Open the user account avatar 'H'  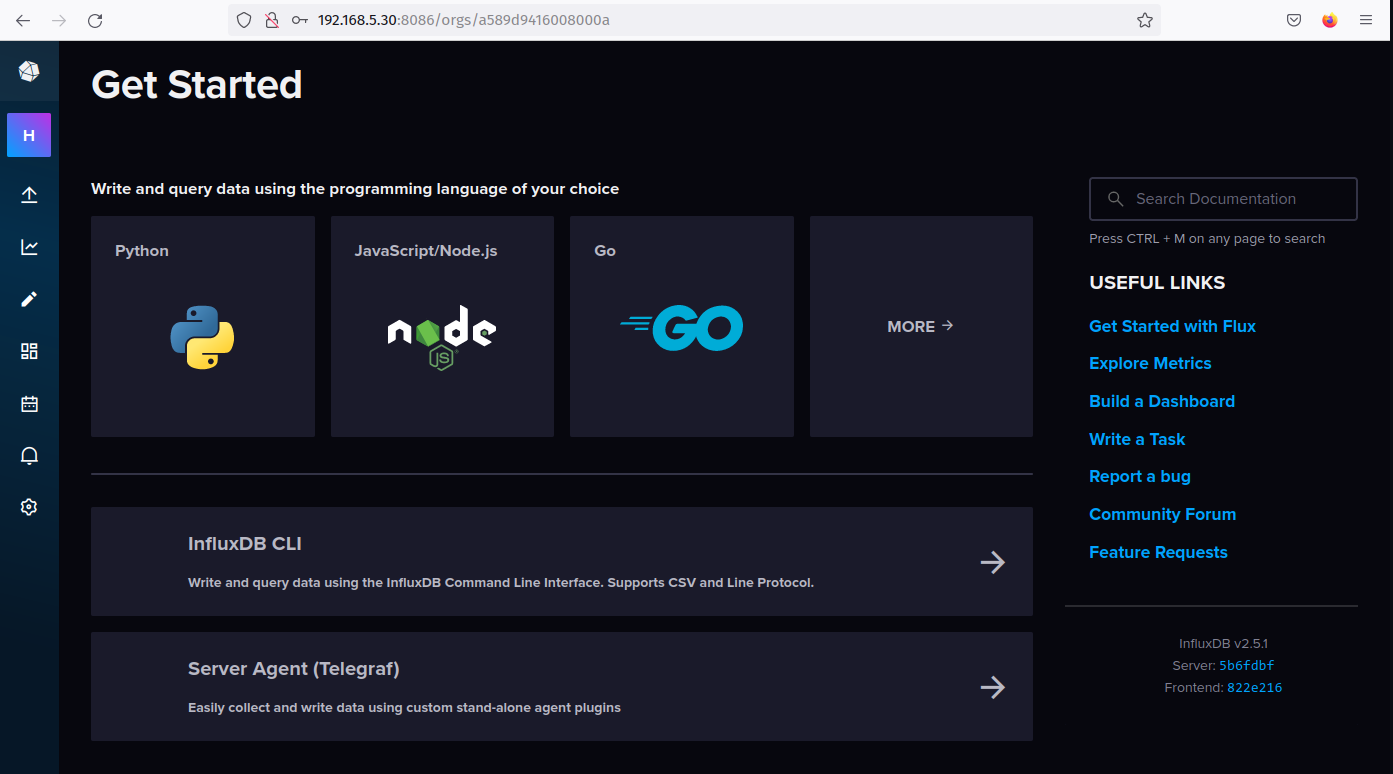pyautogui.click(x=29, y=135)
